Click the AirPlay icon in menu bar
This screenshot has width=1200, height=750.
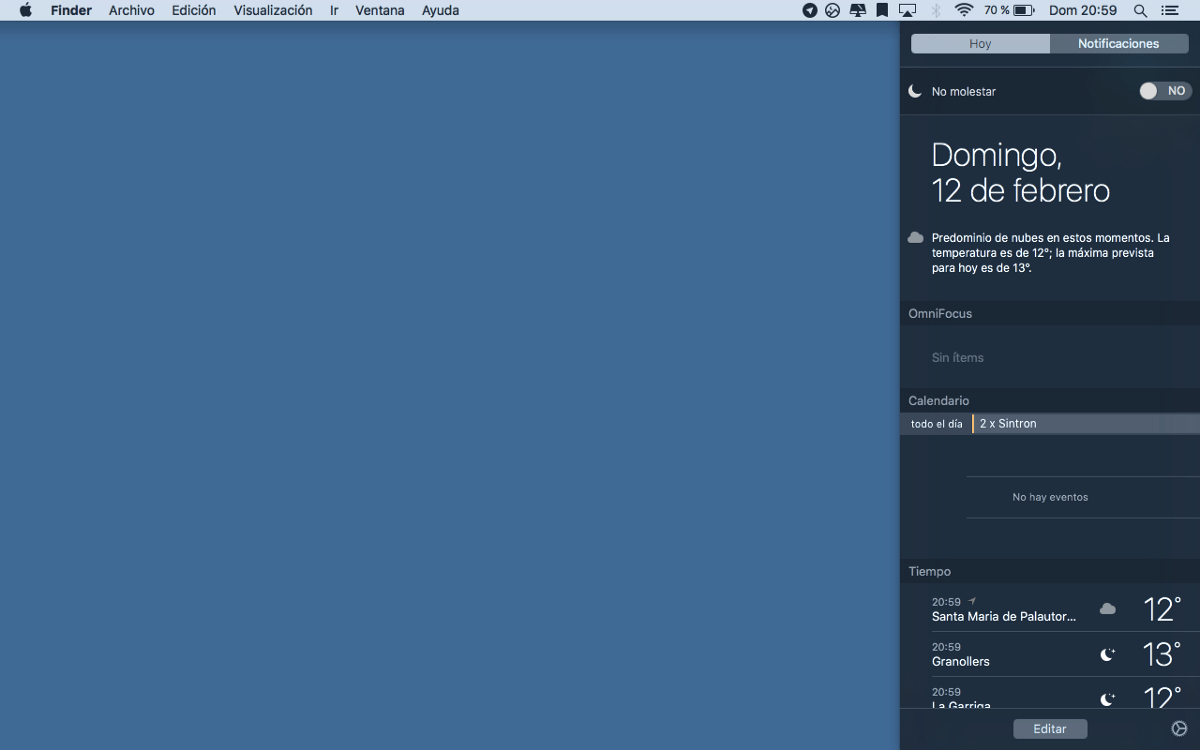point(908,10)
